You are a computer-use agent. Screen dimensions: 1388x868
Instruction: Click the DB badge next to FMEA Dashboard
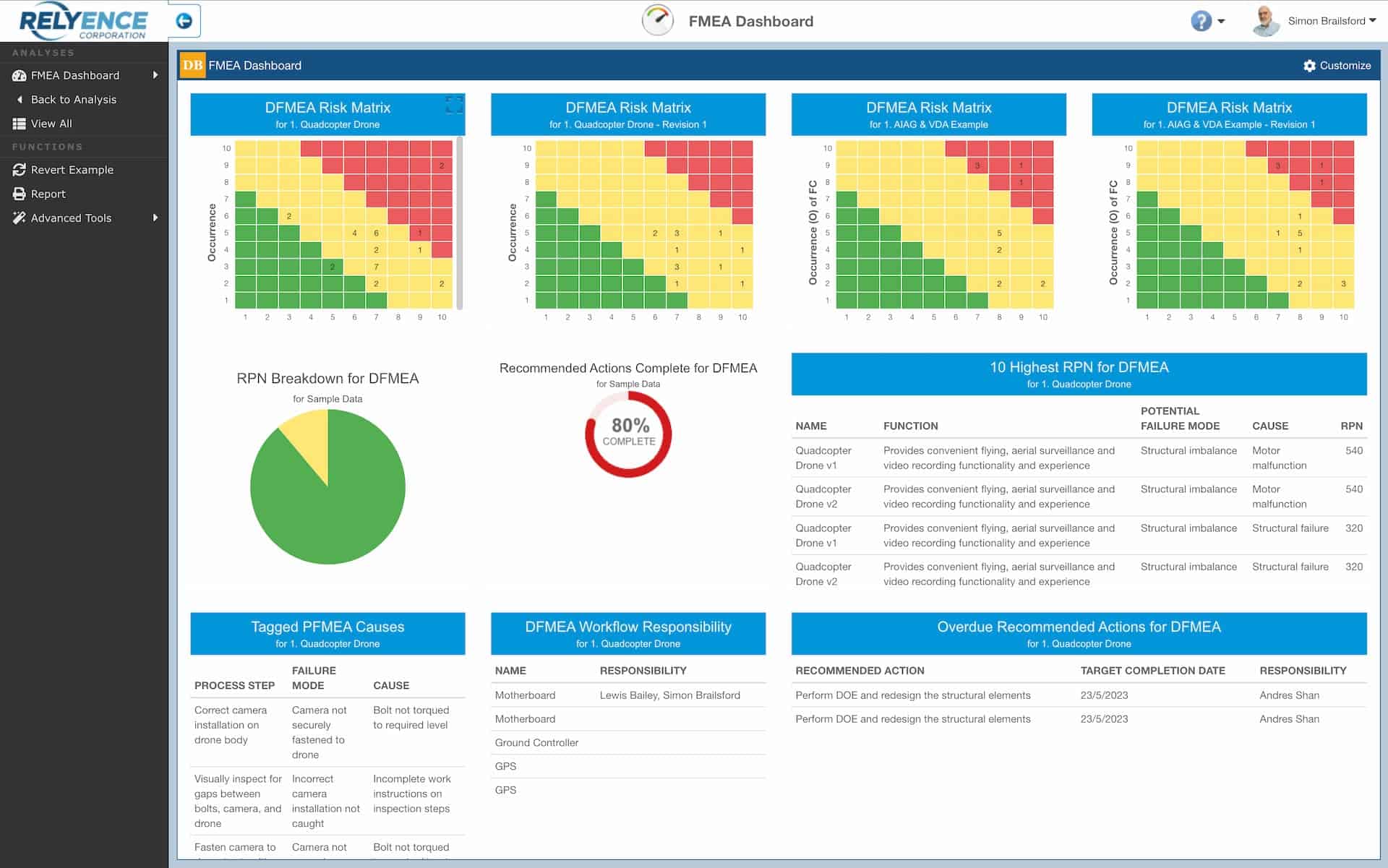[192, 65]
